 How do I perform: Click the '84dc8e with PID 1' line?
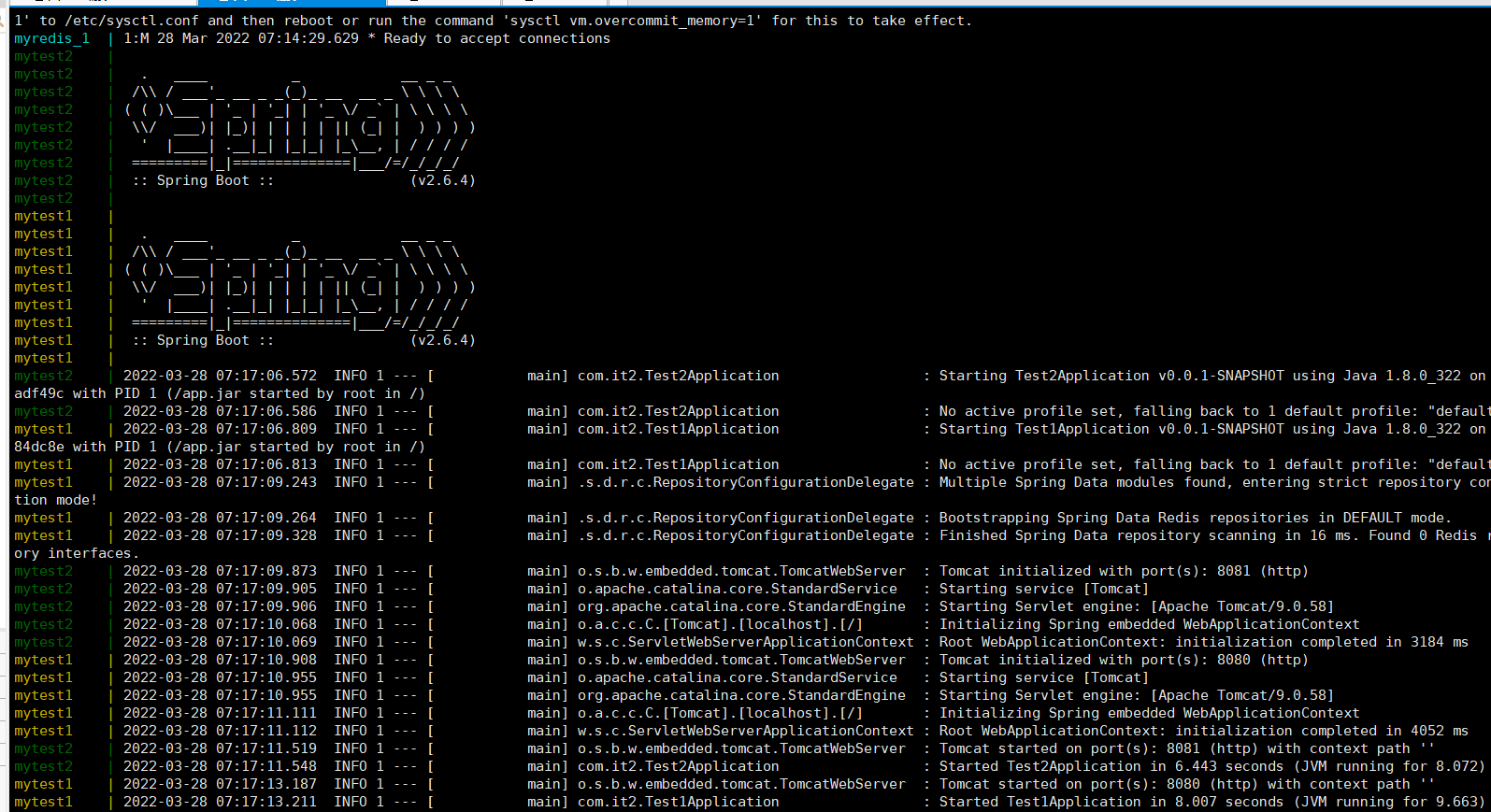point(220,447)
